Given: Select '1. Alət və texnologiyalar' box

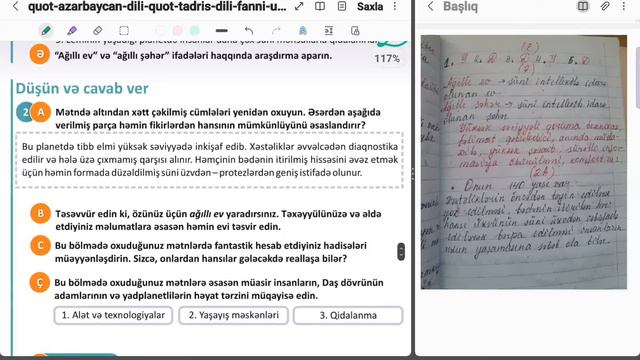Looking at the screenshot, I should coord(113,315).
